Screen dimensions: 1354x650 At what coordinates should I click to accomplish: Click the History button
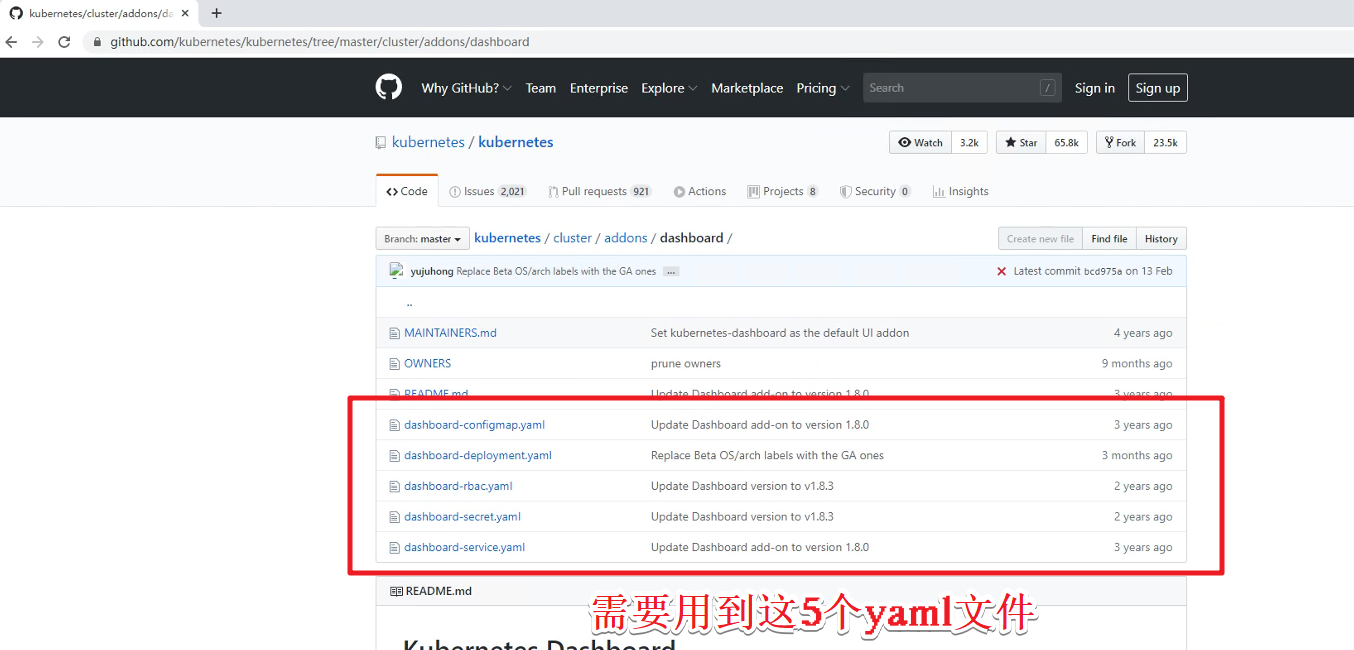coord(1161,239)
